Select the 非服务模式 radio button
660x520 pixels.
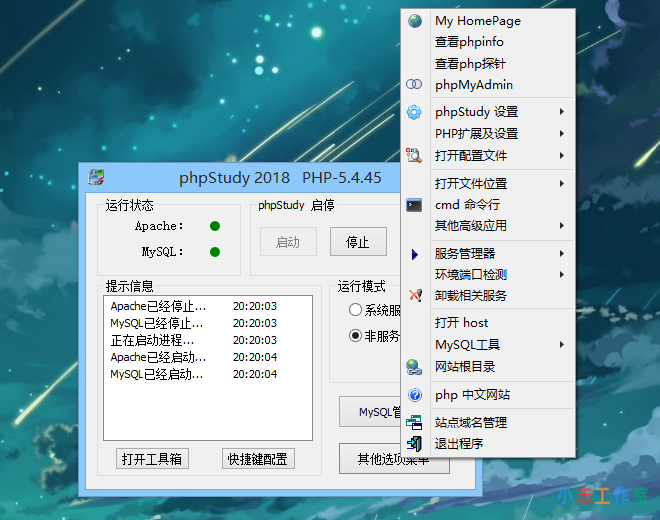[355, 336]
